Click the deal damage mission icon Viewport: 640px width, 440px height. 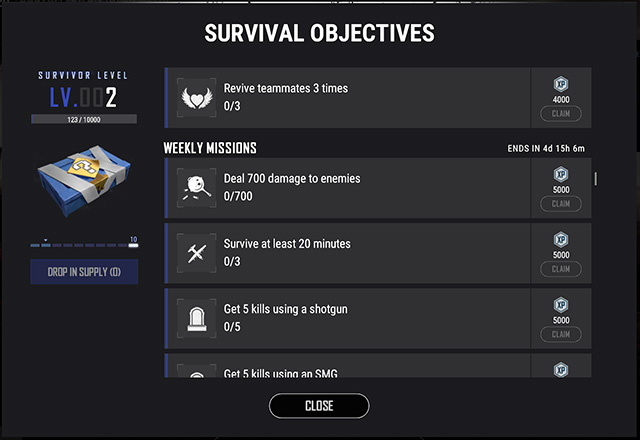[196, 188]
